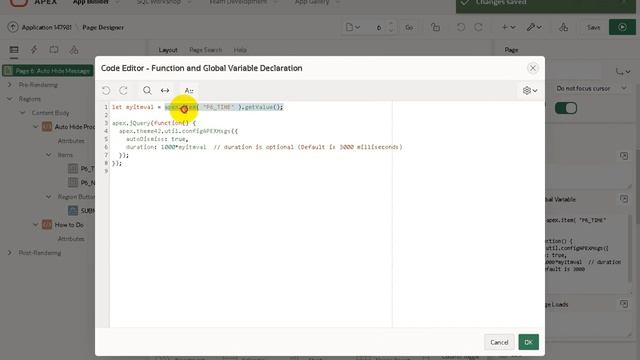Open the Shared Components icon in the top toolbar

563,27
